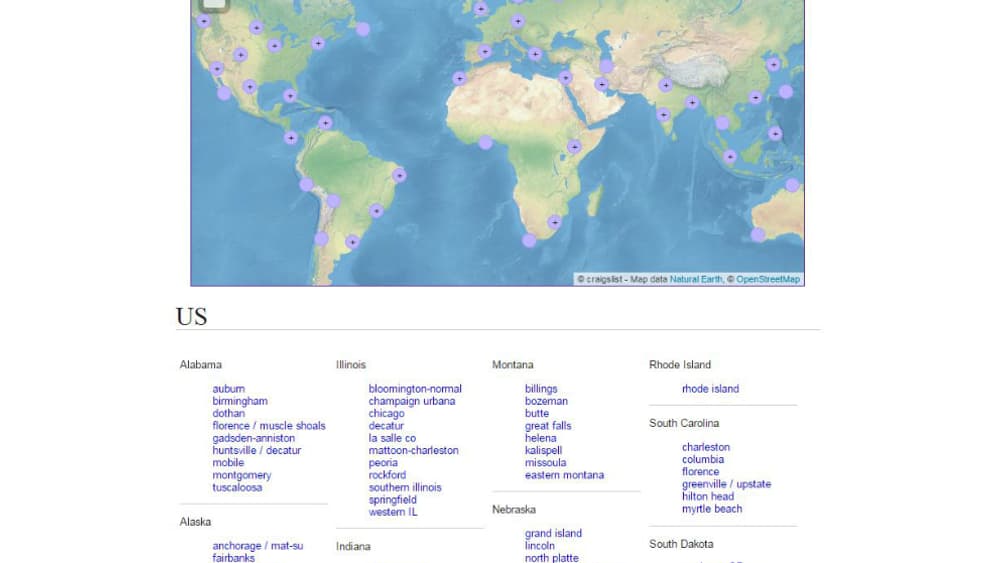Viewport: 1000px width, 563px height.
Task: Go to the chicago link
Action: pyautogui.click(x=386, y=413)
